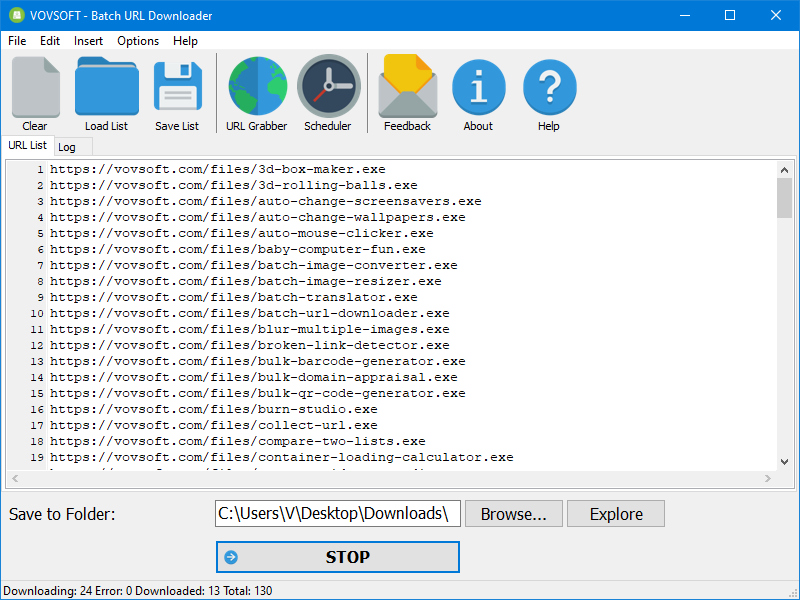Open the Insert menu
Viewport: 800px width, 600px height.
[88, 41]
